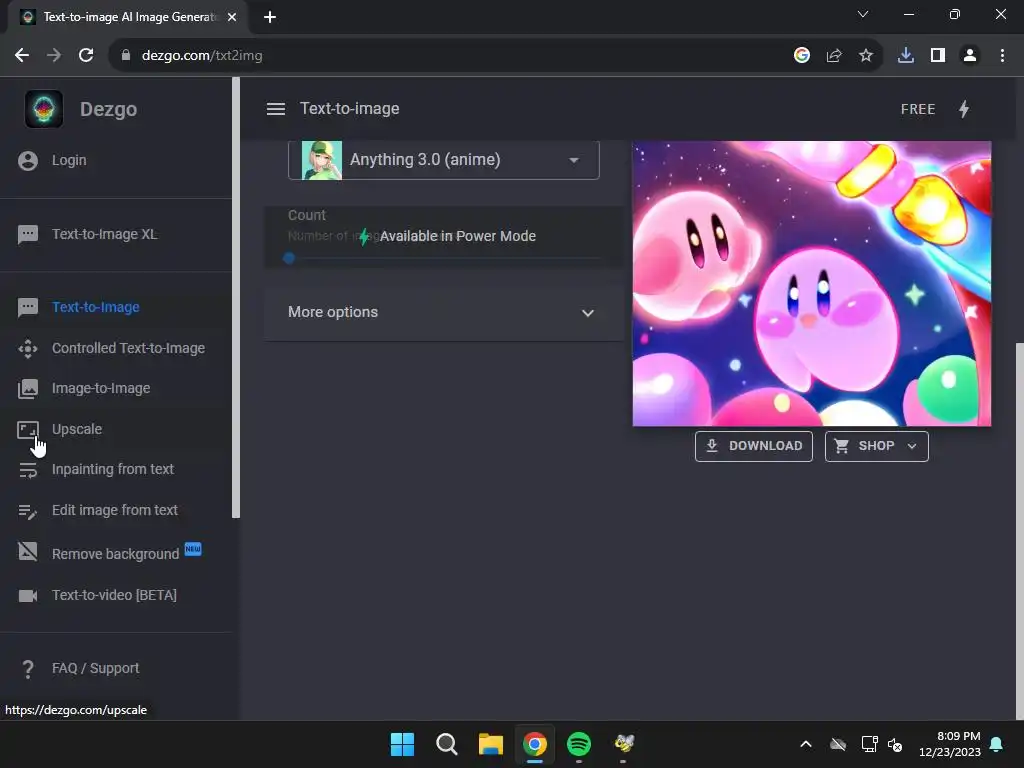Click the Text-to-video camera icon
This screenshot has width=1024, height=768.
tap(28, 596)
